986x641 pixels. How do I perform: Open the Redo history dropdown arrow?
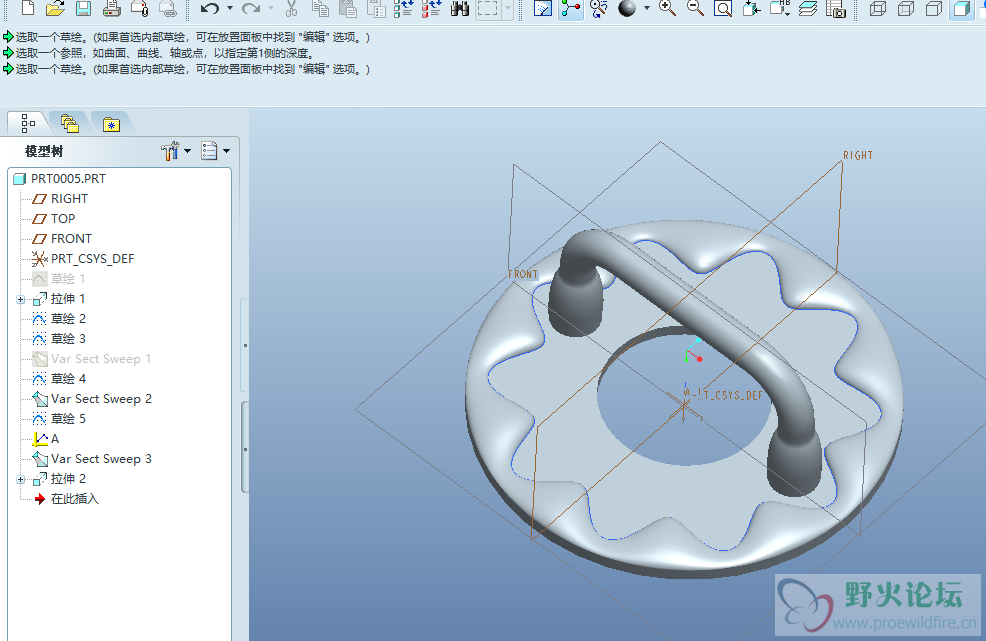click(x=271, y=8)
